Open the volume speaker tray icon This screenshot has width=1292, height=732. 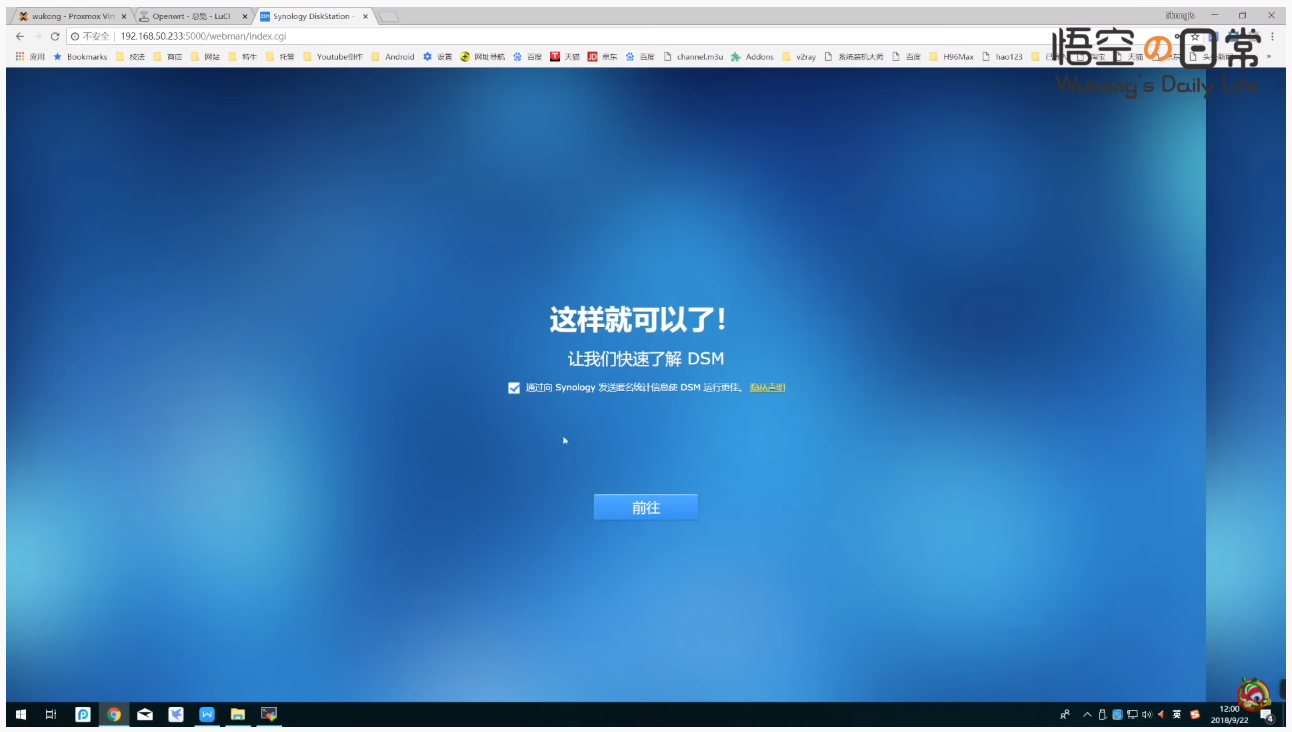[x=1146, y=714]
